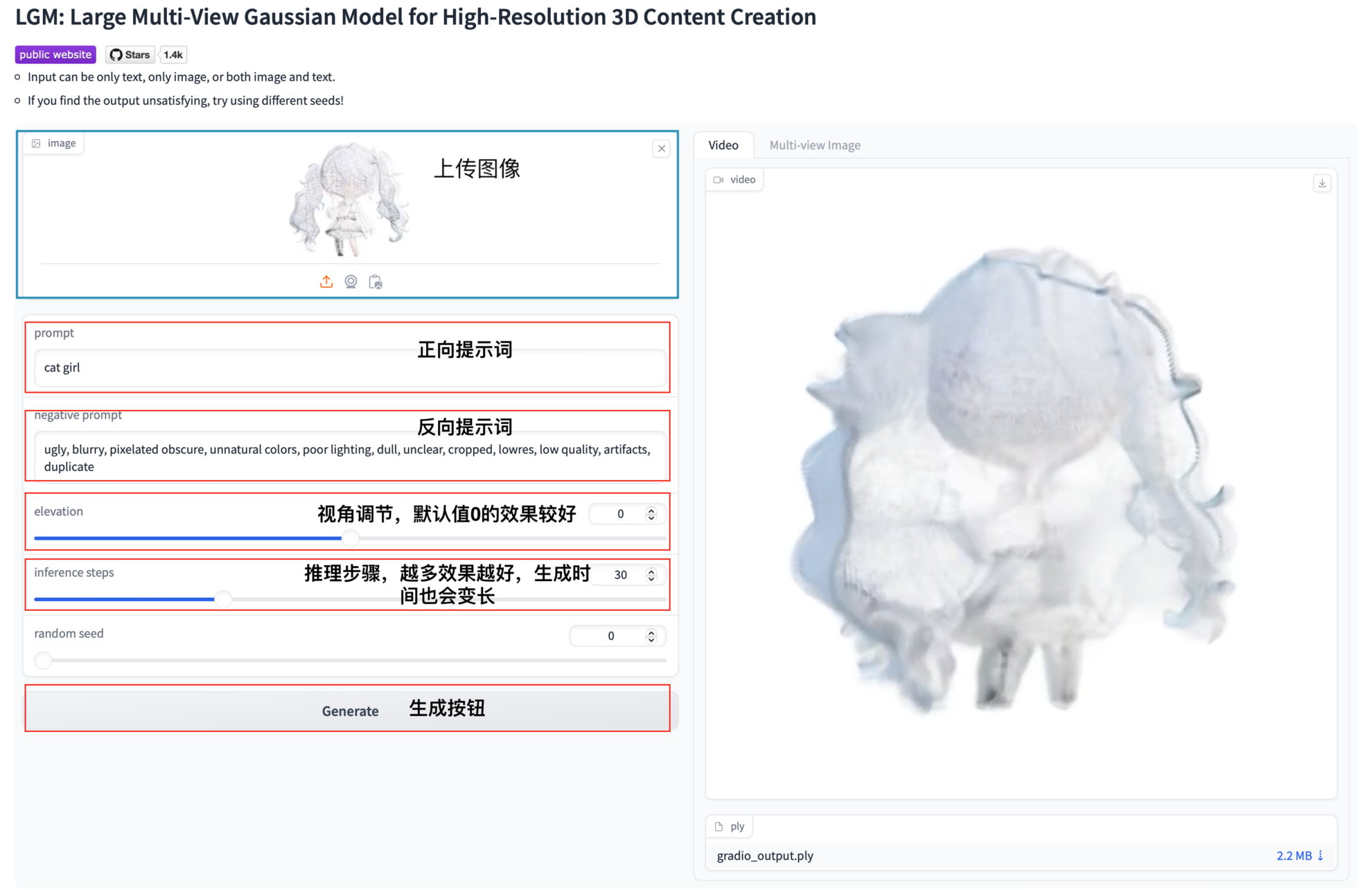The width and height of the screenshot is (1372, 890).
Task: Open the public website badge
Action: pyautogui.click(x=55, y=55)
